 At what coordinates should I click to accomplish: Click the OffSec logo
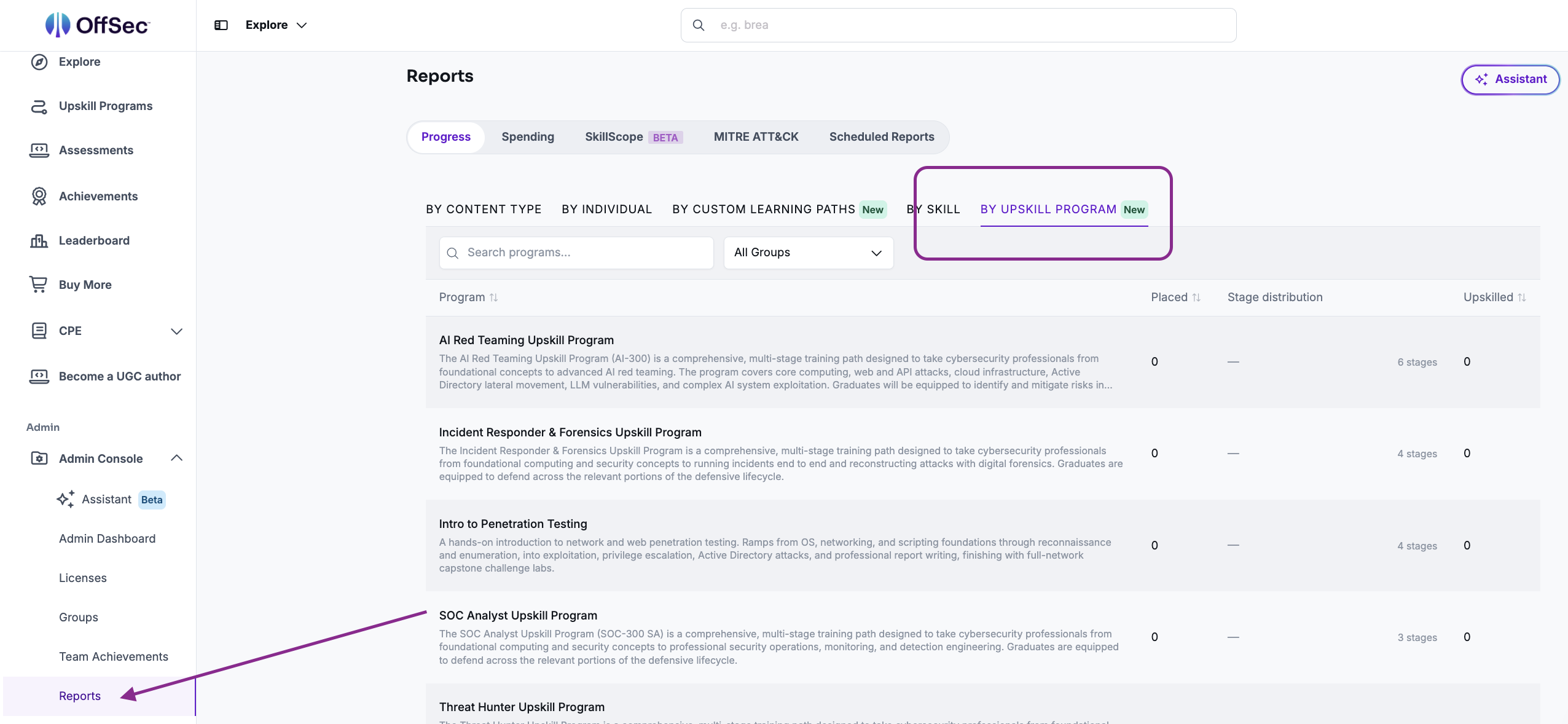(98, 25)
